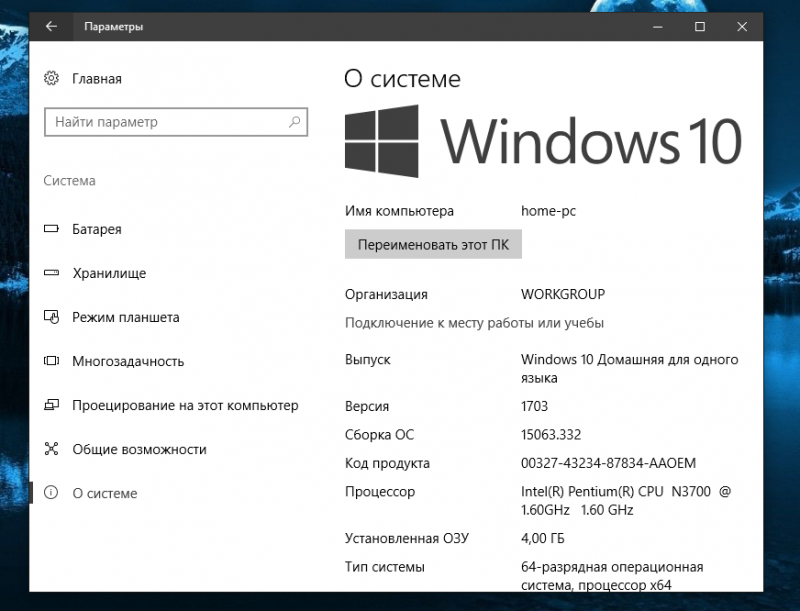
Task: Open Подключение к месту работы или учебы link
Action: click(x=474, y=323)
